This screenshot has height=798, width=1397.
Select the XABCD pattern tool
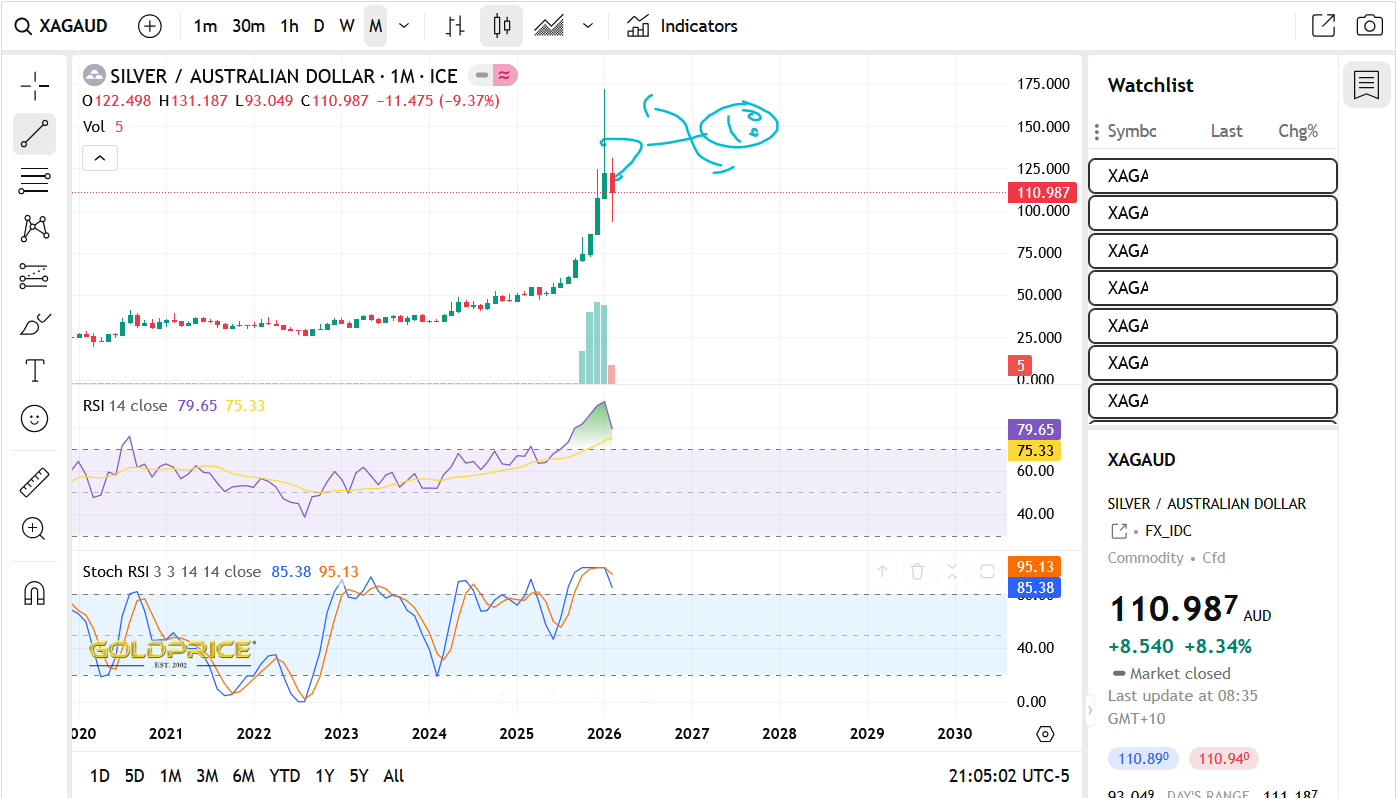click(x=35, y=228)
